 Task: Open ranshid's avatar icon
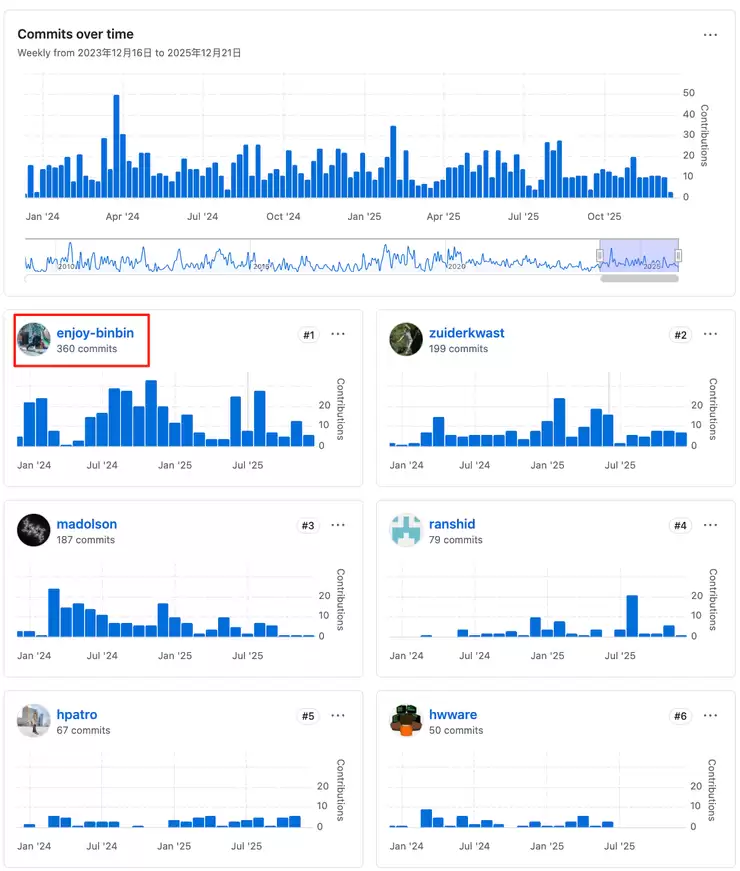tap(406, 530)
